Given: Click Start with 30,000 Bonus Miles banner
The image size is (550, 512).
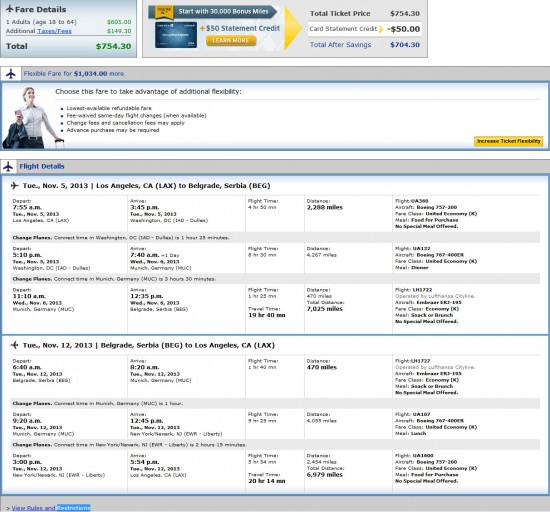Looking at the screenshot, I should pyautogui.click(x=223, y=12).
